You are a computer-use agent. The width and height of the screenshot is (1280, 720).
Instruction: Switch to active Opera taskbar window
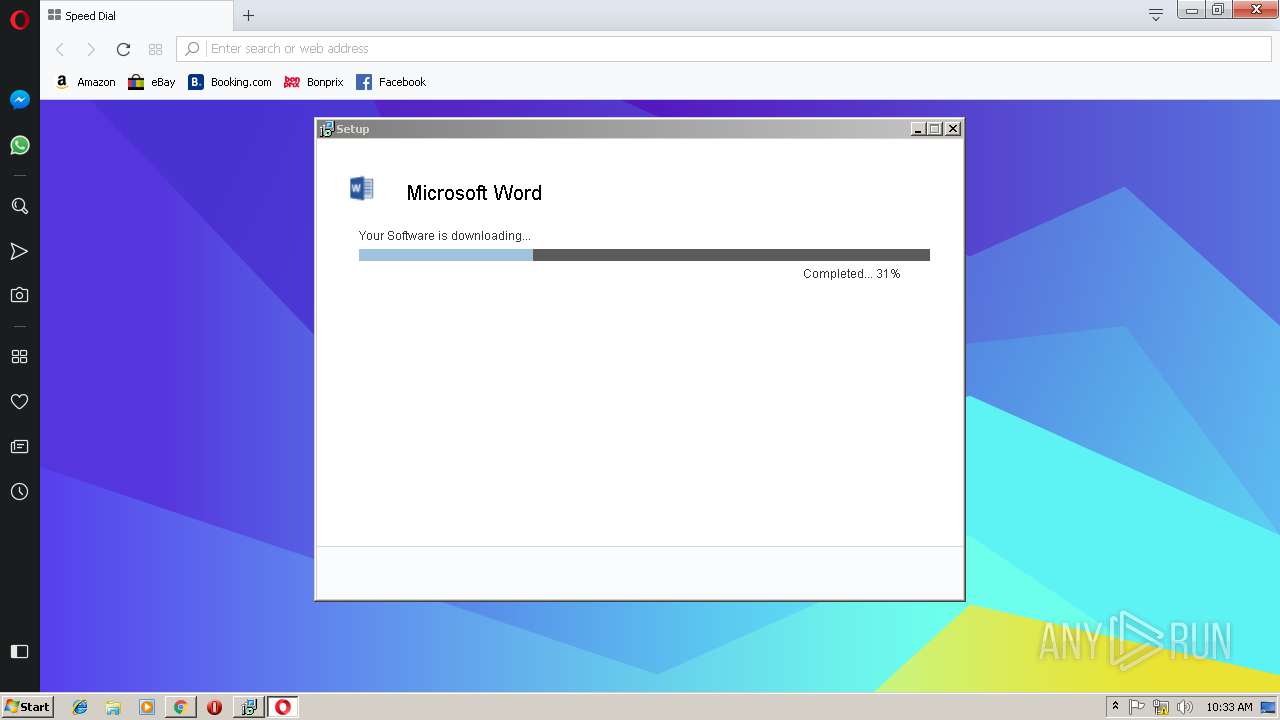click(283, 707)
